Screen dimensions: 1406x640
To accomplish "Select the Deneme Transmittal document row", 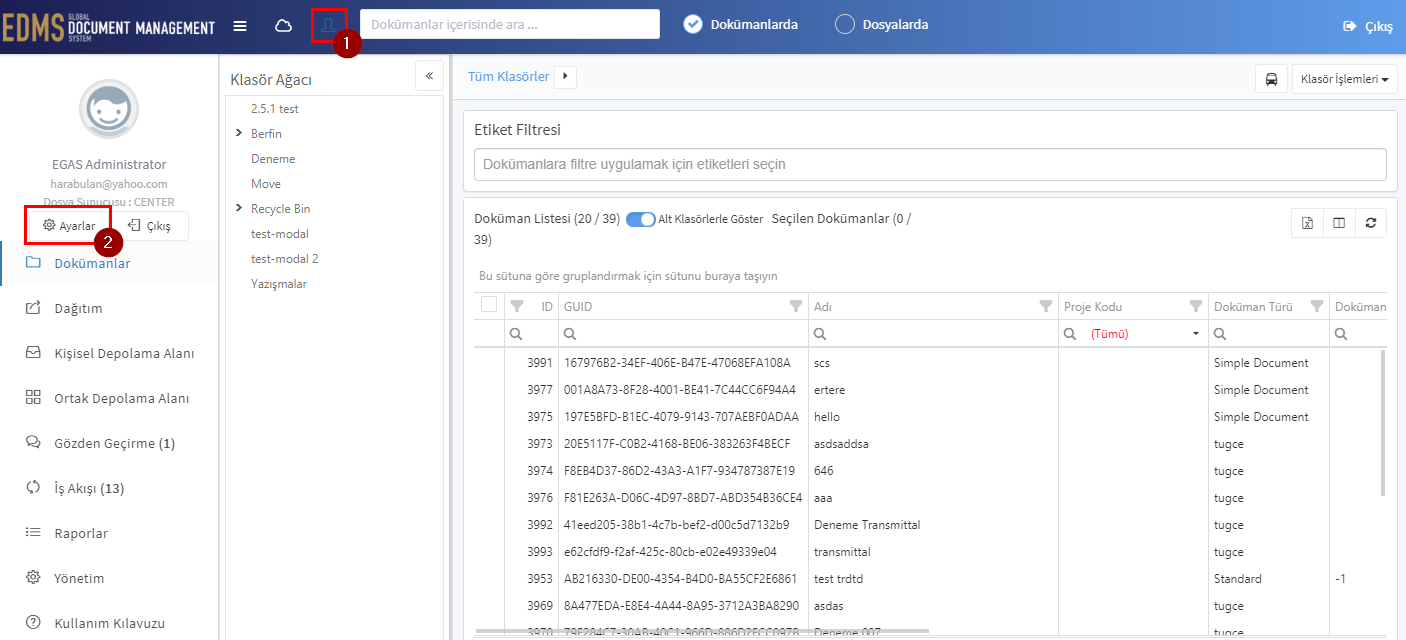I will [x=929, y=525].
